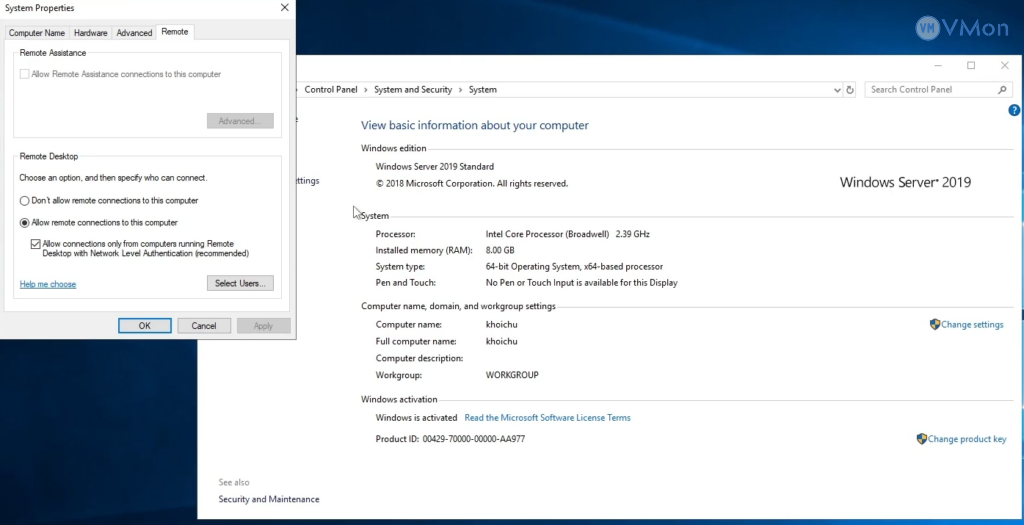The height and width of the screenshot is (525, 1024).
Task: Click Control Panel in the address breadcrumb
Action: pos(330,89)
